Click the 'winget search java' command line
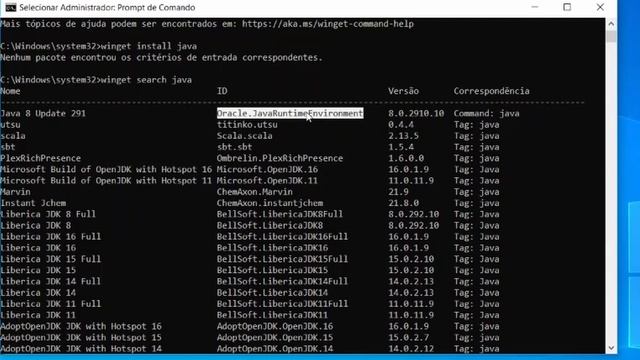 coord(147,80)
